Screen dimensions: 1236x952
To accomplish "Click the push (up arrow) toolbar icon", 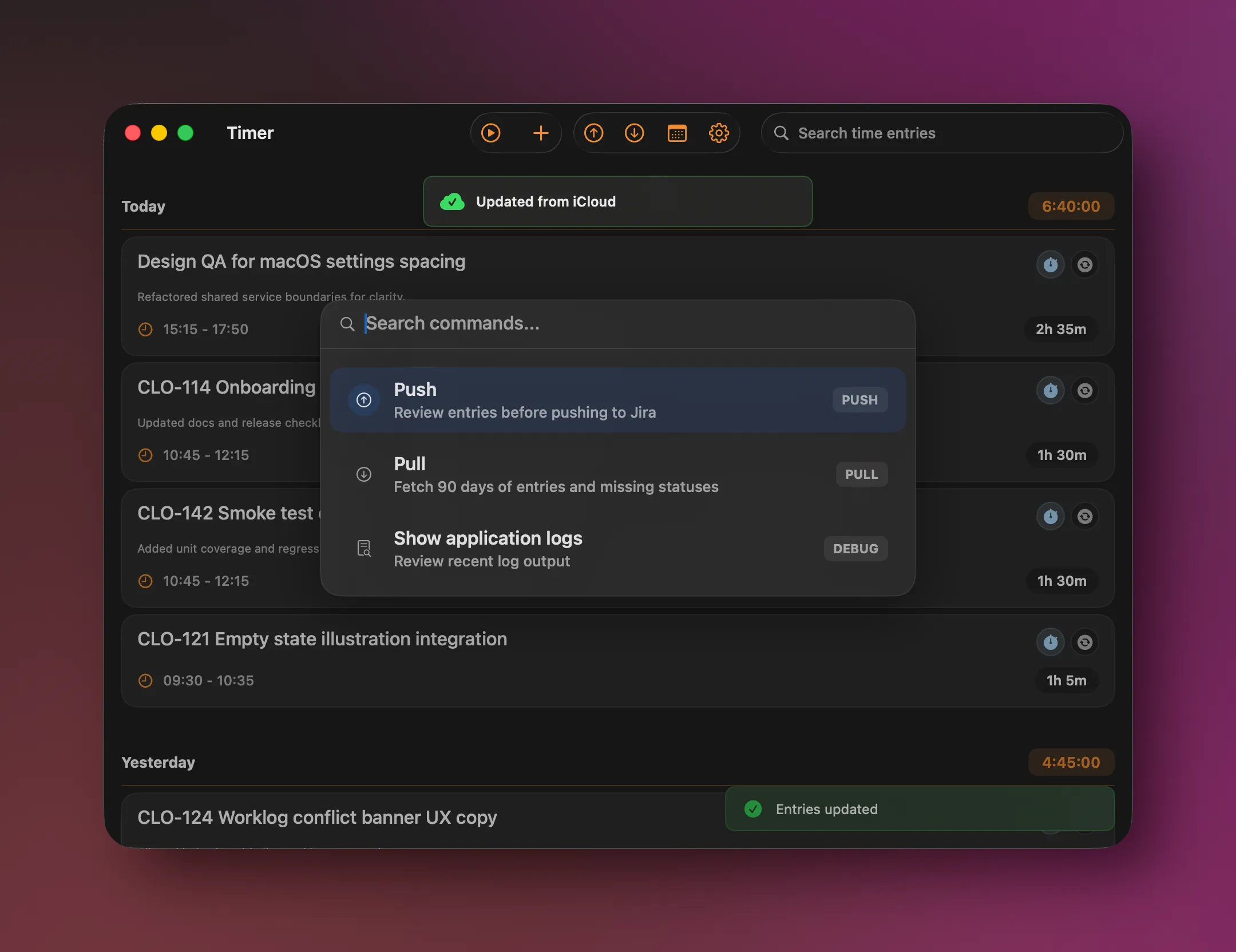I will click(x=593, y=133).
